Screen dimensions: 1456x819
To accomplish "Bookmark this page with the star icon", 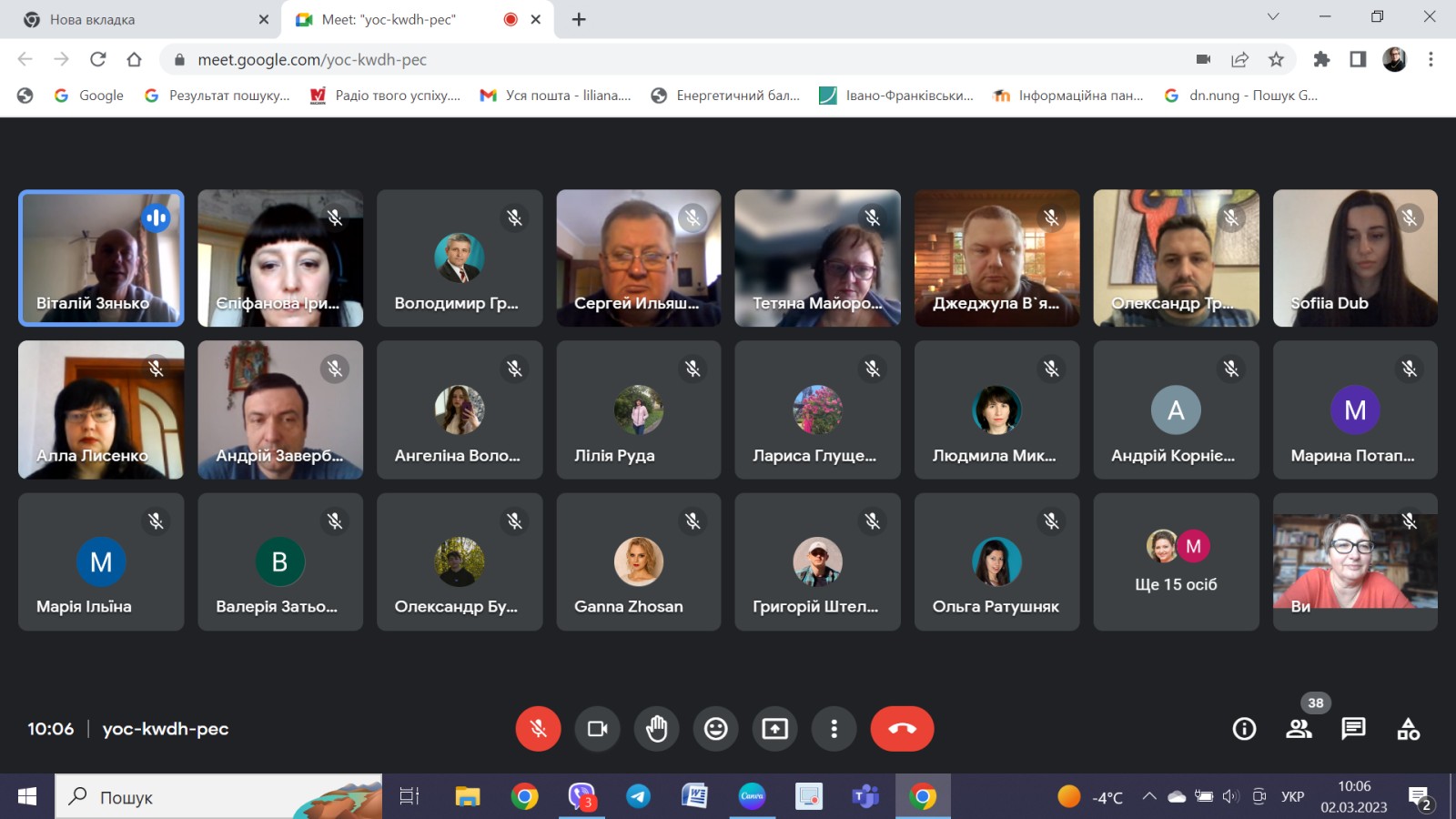I will 1276,60.
